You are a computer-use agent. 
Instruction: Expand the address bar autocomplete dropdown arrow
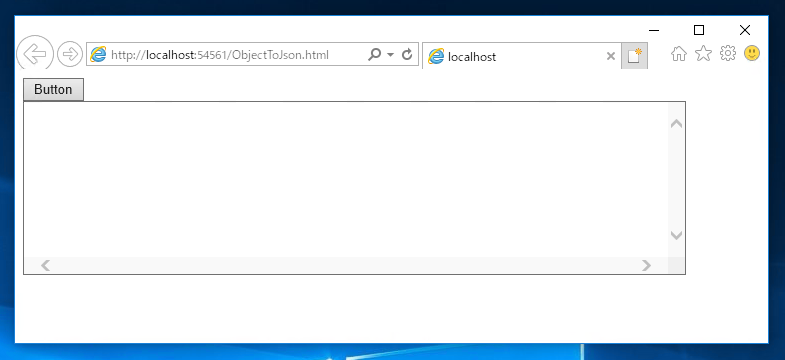[x=390, y=54]
